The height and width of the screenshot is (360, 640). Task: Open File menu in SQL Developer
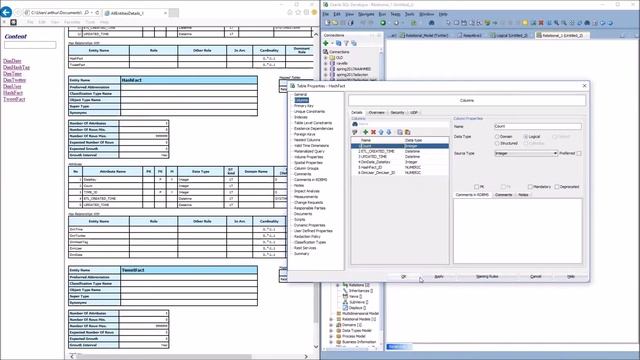pos(326,14)
